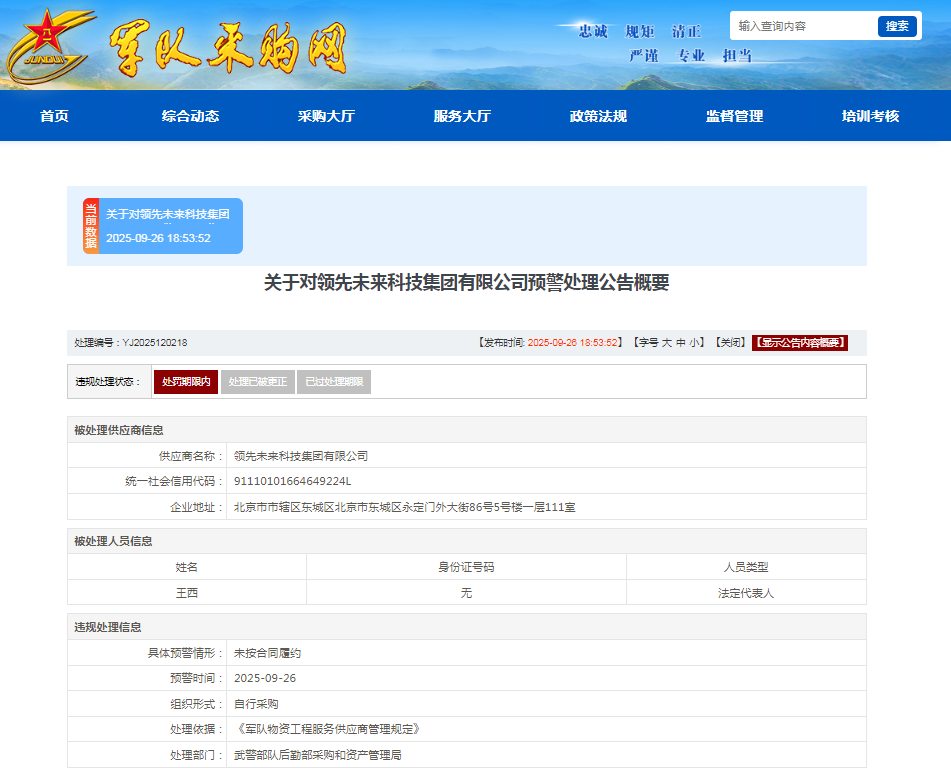
Task: Select the 处理已被更正 status tab
Action: pos(257,382)
